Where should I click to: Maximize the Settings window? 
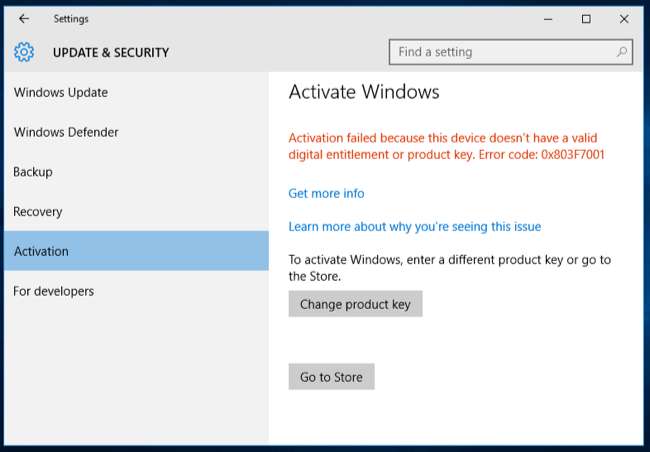586,18
